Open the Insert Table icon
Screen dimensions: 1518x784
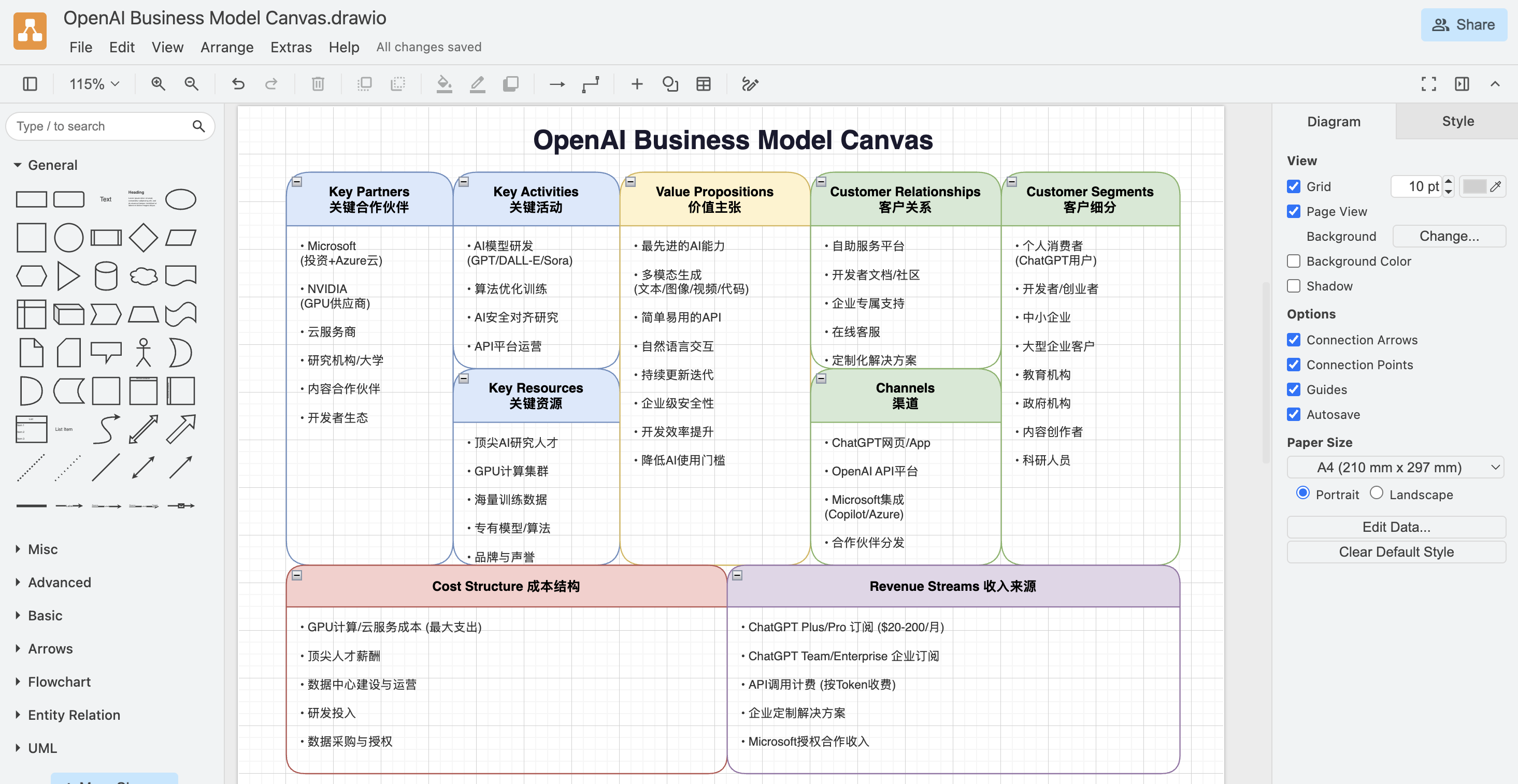[704, 84]
